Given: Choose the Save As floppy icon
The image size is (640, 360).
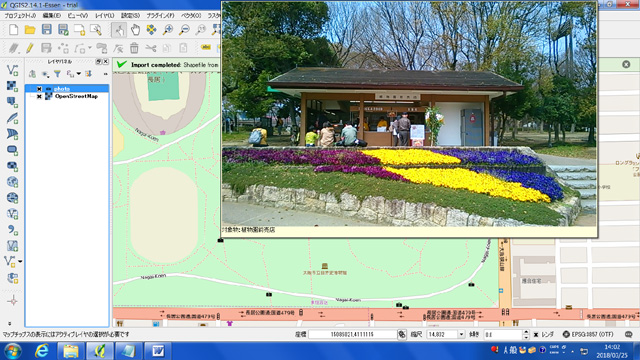Looking at the screenshot, I should tap(63, 29).
